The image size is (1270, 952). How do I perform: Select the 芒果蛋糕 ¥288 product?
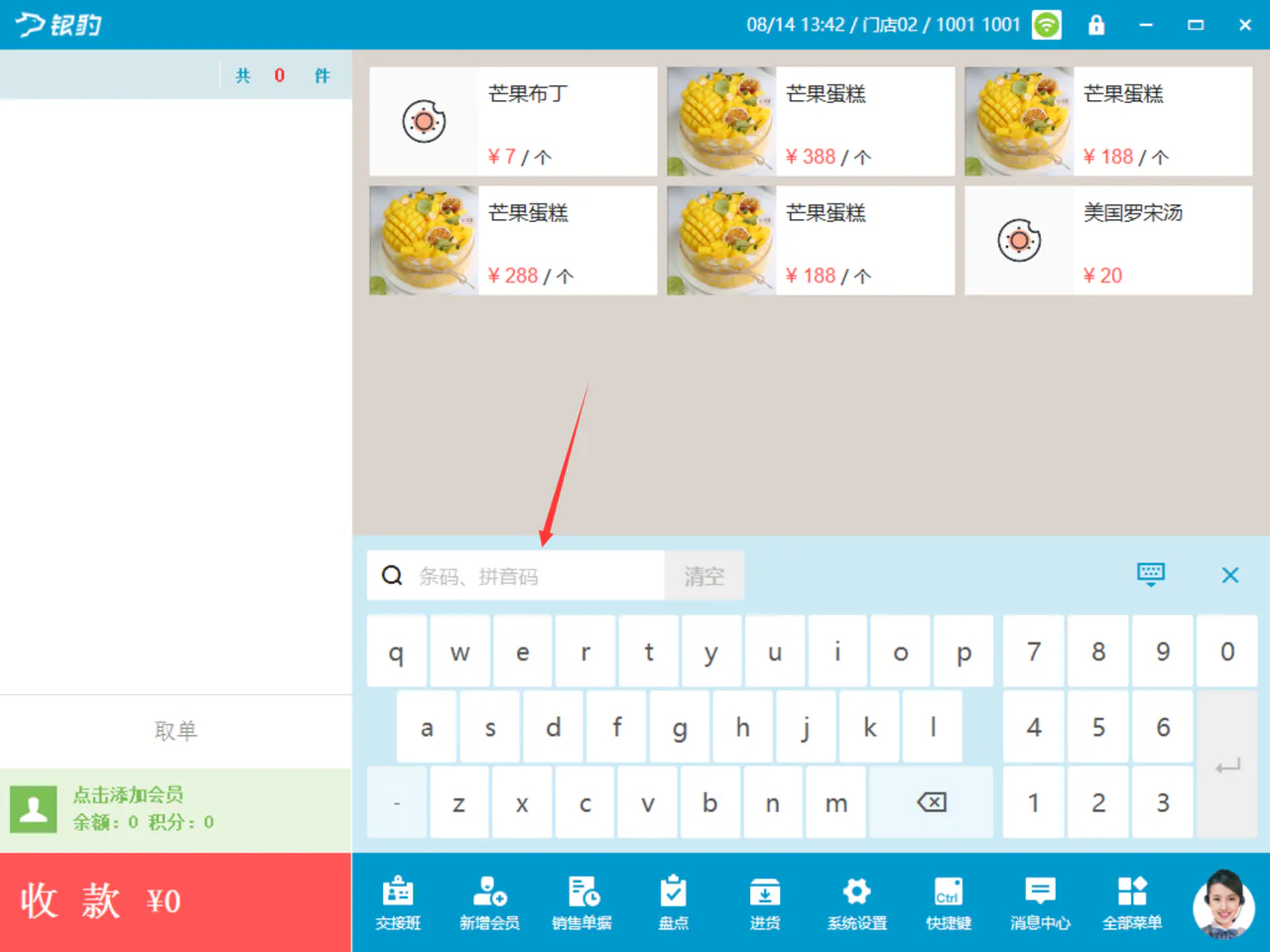(513, 240)
